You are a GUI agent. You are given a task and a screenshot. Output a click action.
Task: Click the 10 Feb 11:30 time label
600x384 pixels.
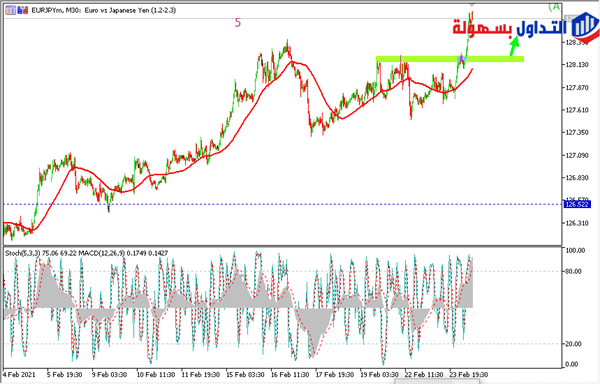pos(156,374)
